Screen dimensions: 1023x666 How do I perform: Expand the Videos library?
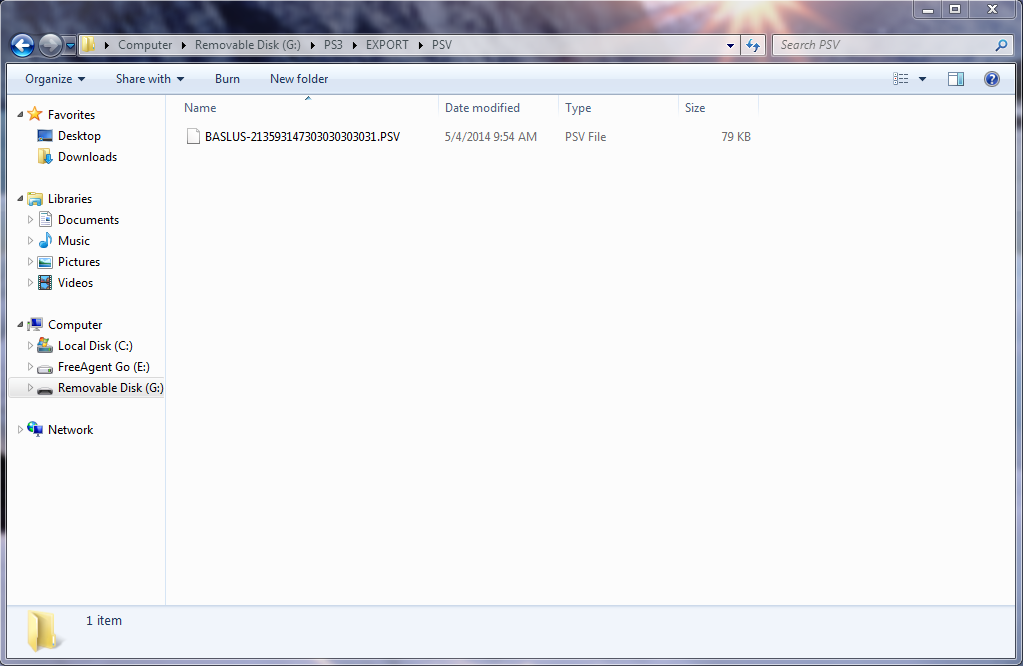click(x=30, y=282)
